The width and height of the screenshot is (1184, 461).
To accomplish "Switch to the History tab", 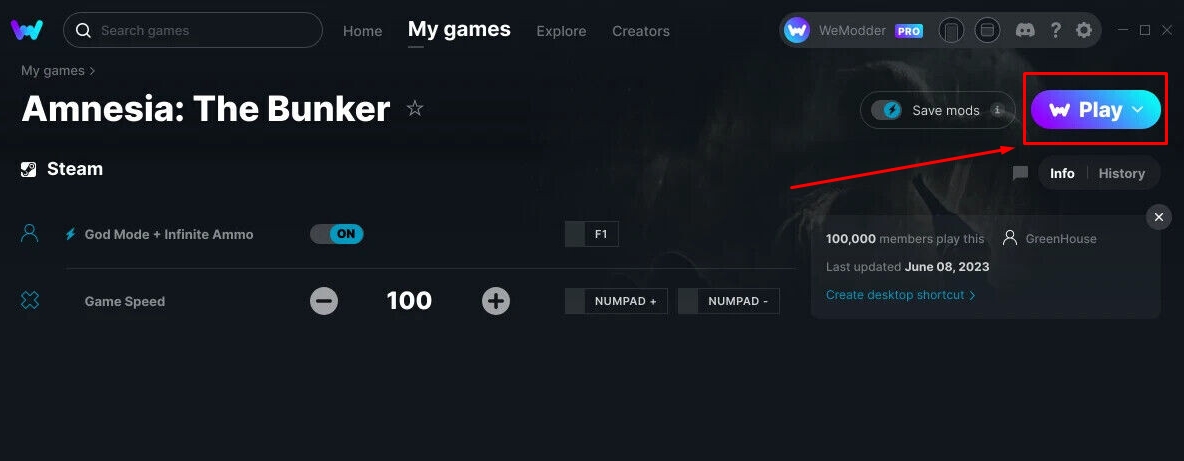I will [x=1121, y=174].
